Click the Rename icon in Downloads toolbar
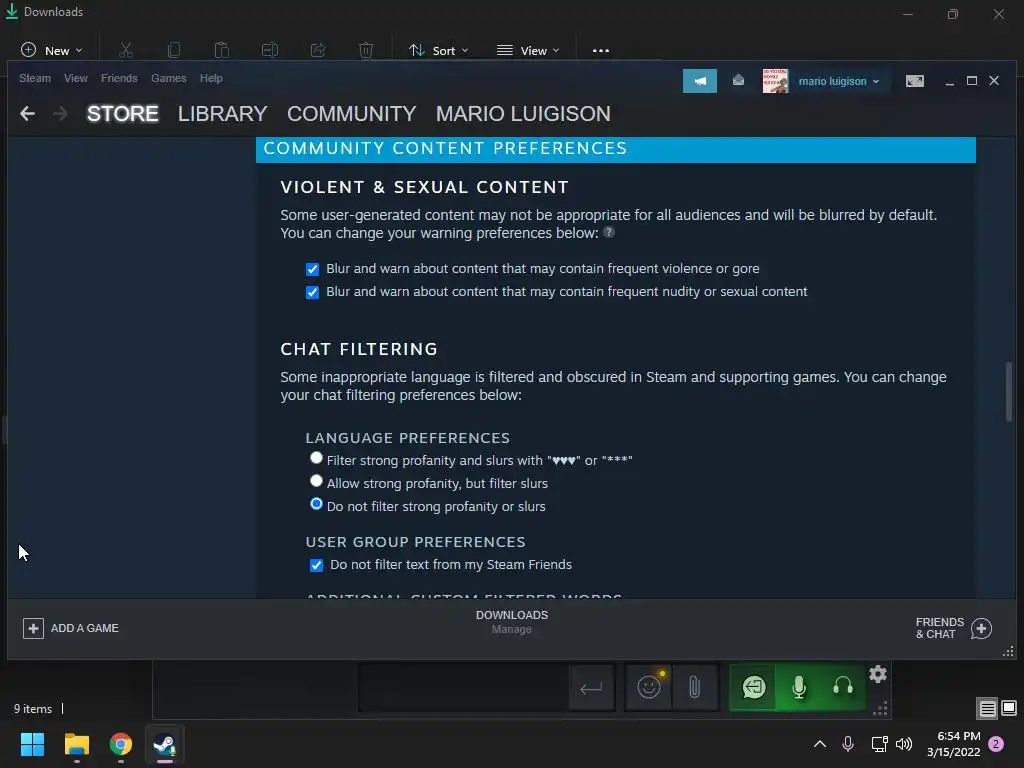This screenshot has width=1024, height=768. 270,50
